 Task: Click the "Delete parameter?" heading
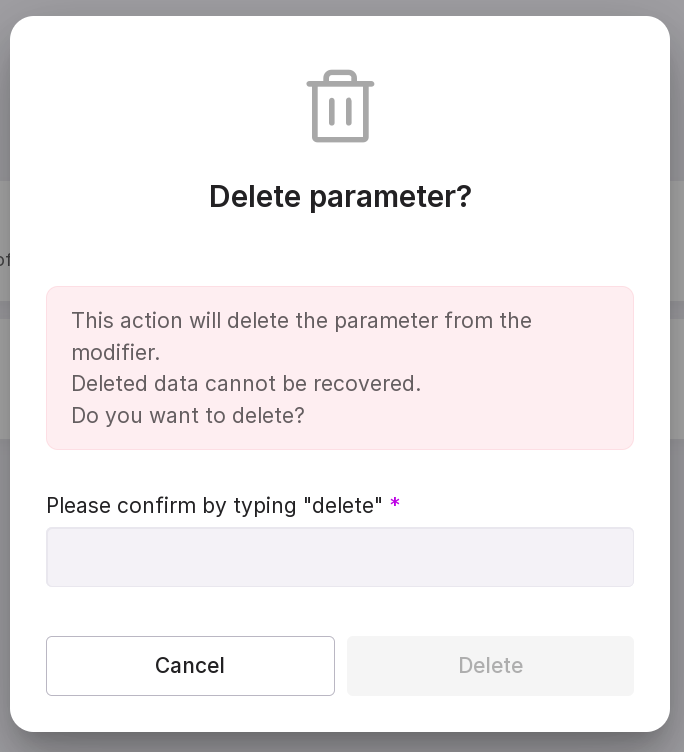tap(340, 197)
